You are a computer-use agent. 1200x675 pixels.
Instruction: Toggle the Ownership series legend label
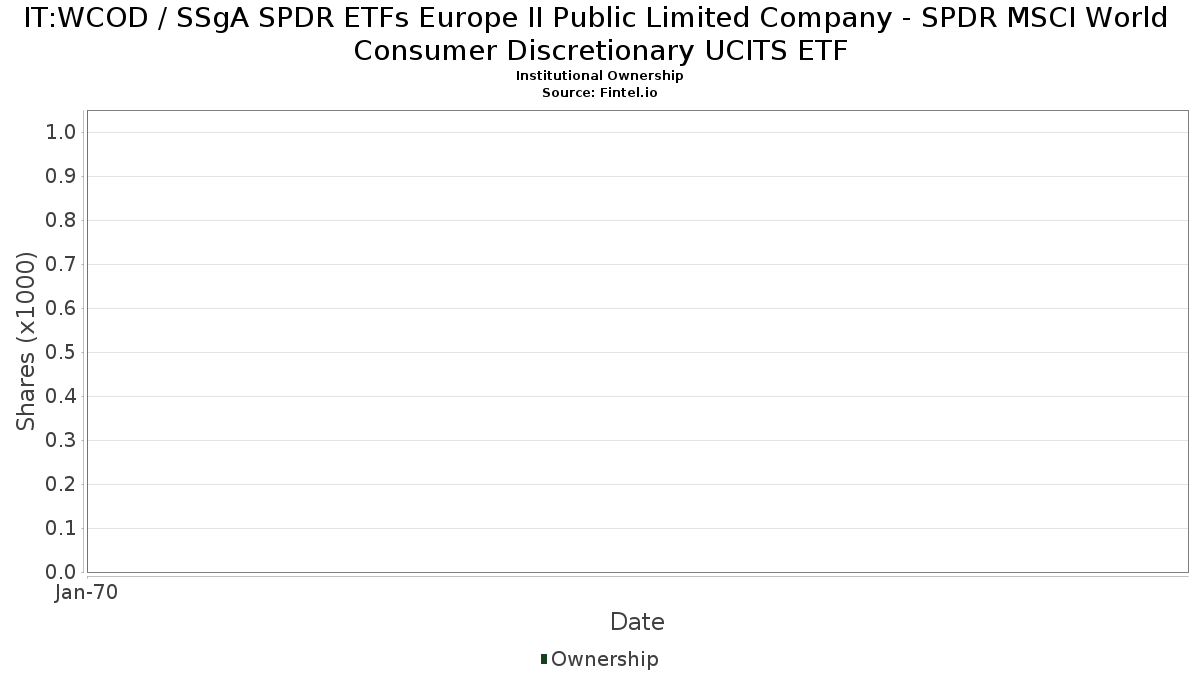604,659
